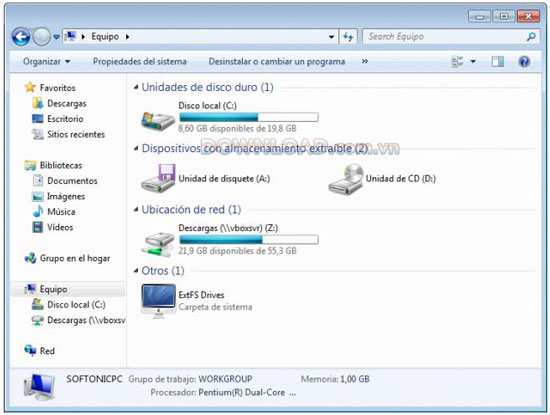Click the greyed Forward navigation button
550x415 pixels.
(42, 36)
